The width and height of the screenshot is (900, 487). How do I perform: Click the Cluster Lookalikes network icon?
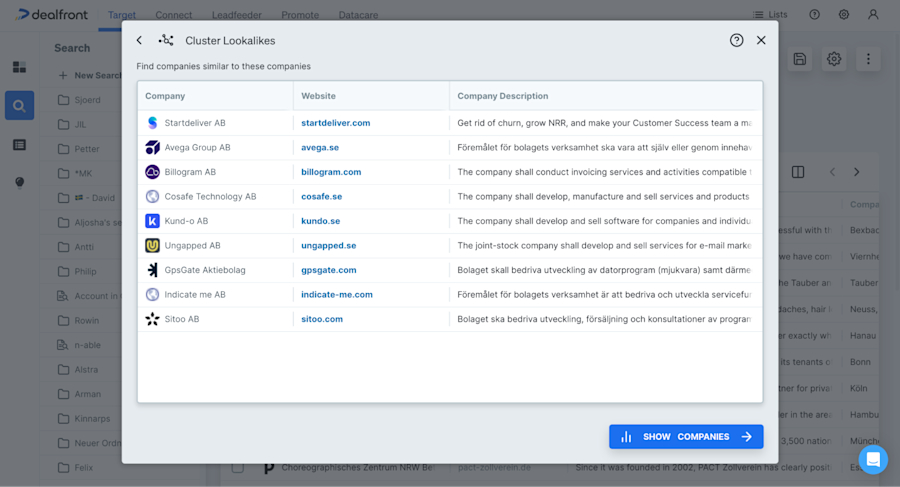tap(166, 40)
